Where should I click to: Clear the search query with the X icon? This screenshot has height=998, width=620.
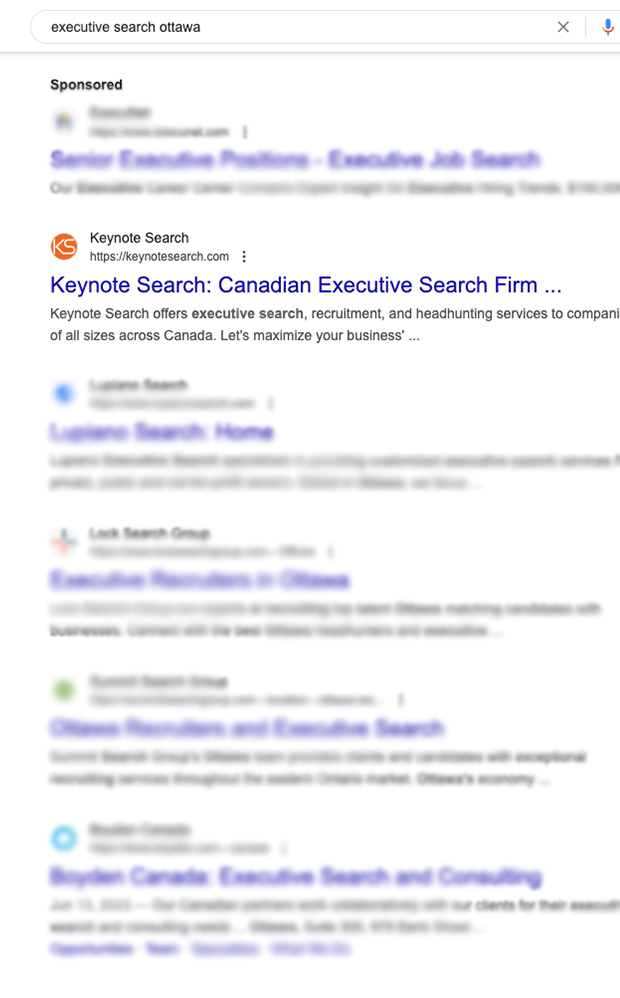coord(563,27)
